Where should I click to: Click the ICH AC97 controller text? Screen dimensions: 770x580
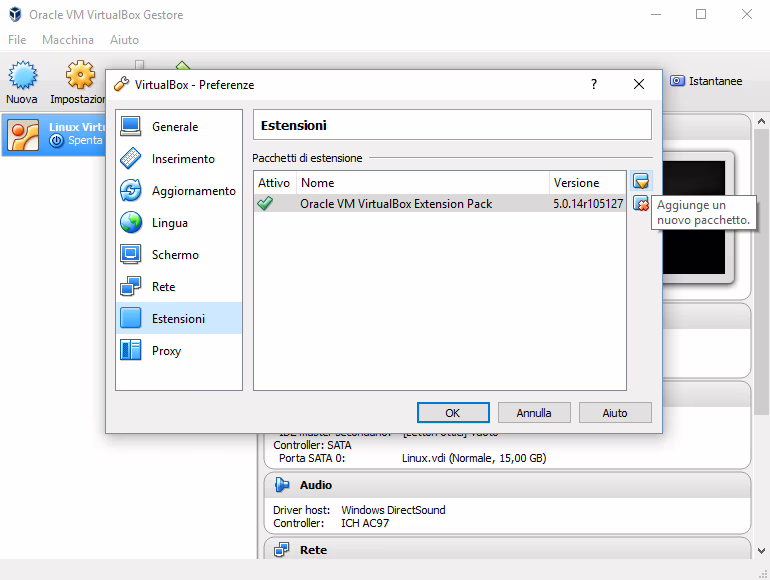pyautogui.click(x=365, y=523)
